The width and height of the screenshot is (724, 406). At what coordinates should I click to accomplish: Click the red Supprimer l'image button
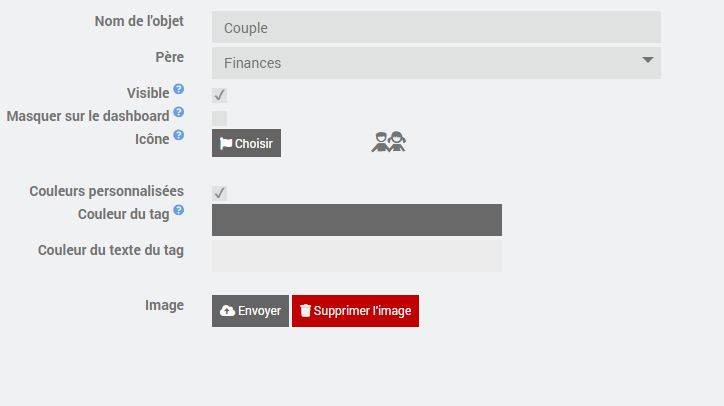pos(356,311)
